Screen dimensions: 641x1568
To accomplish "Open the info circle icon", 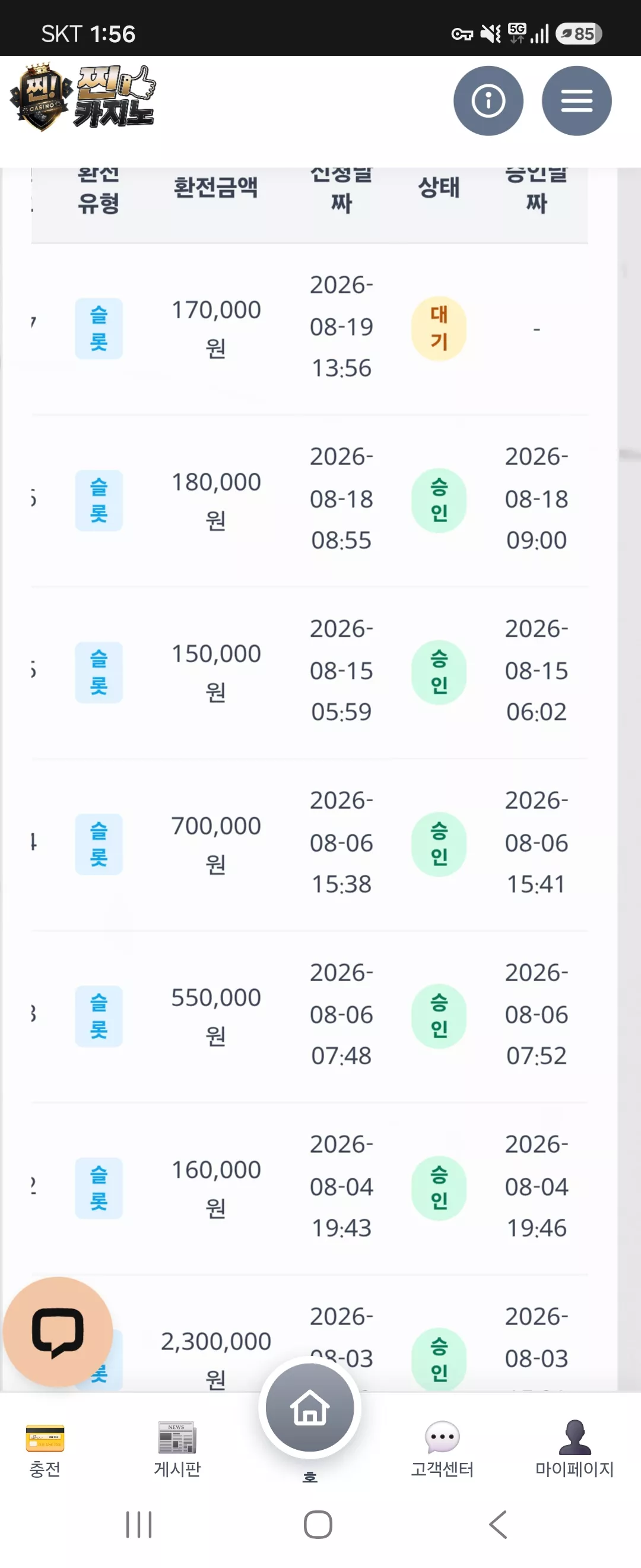I will 488,100.
